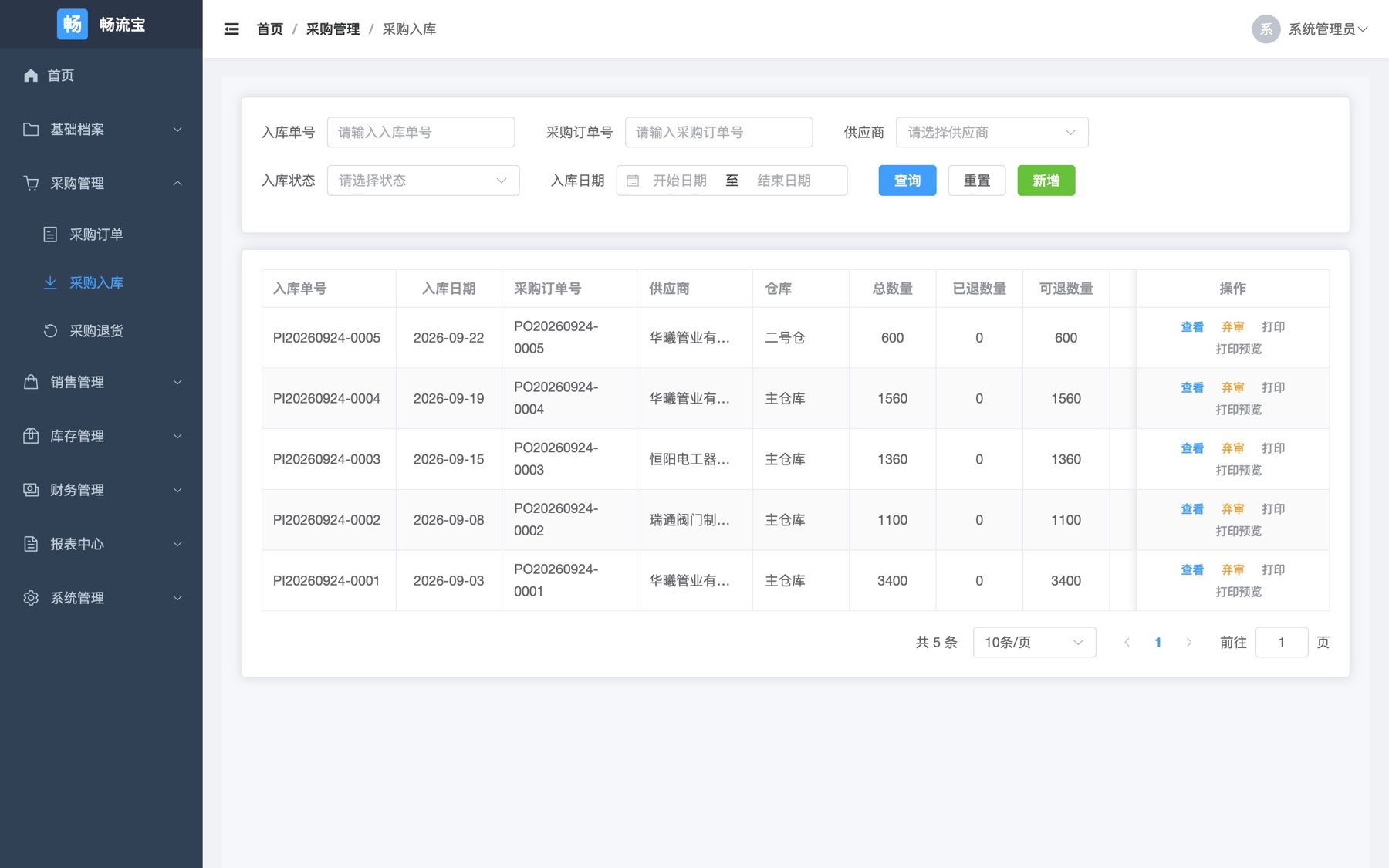The height and width of the screenshot is (868, 1389).
Task: Click the 重置 button
Action: coord(976,181)
